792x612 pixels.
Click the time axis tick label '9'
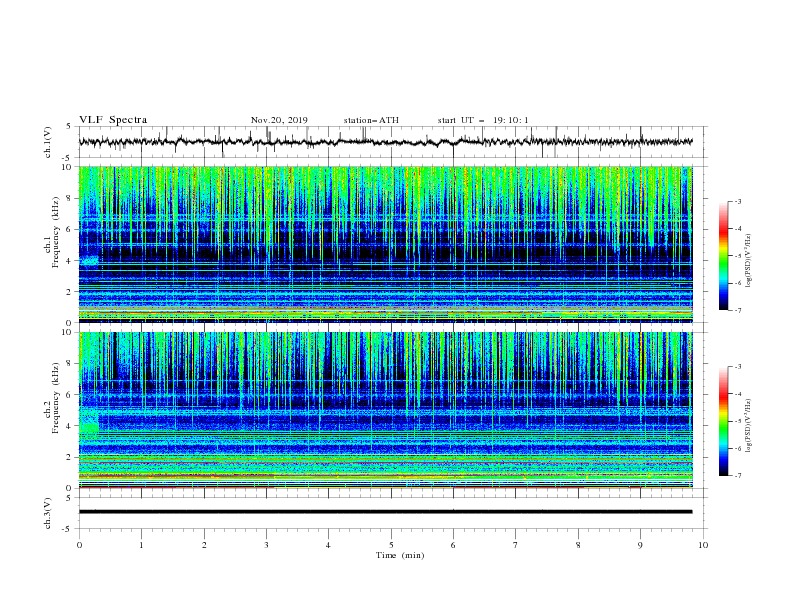point(640,545)
